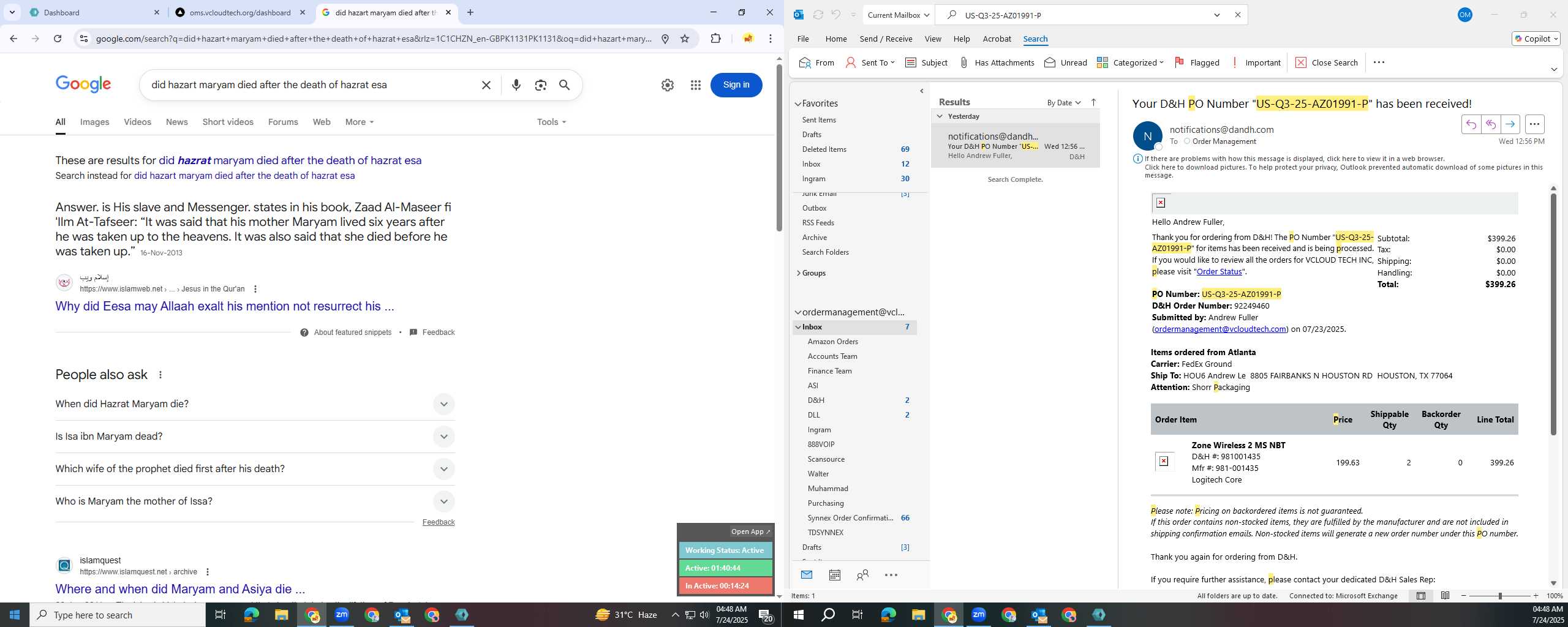Filter search by Has Attachments

pyautogui.click(x=997, y=62)
